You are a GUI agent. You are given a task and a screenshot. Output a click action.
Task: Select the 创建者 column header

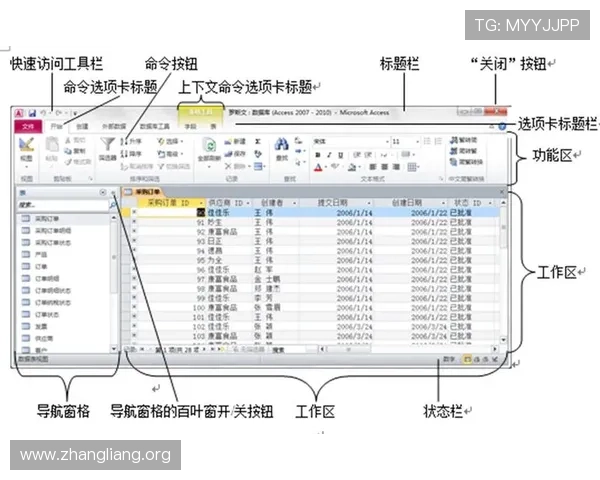pyautogui.click(x=276, y=203)
